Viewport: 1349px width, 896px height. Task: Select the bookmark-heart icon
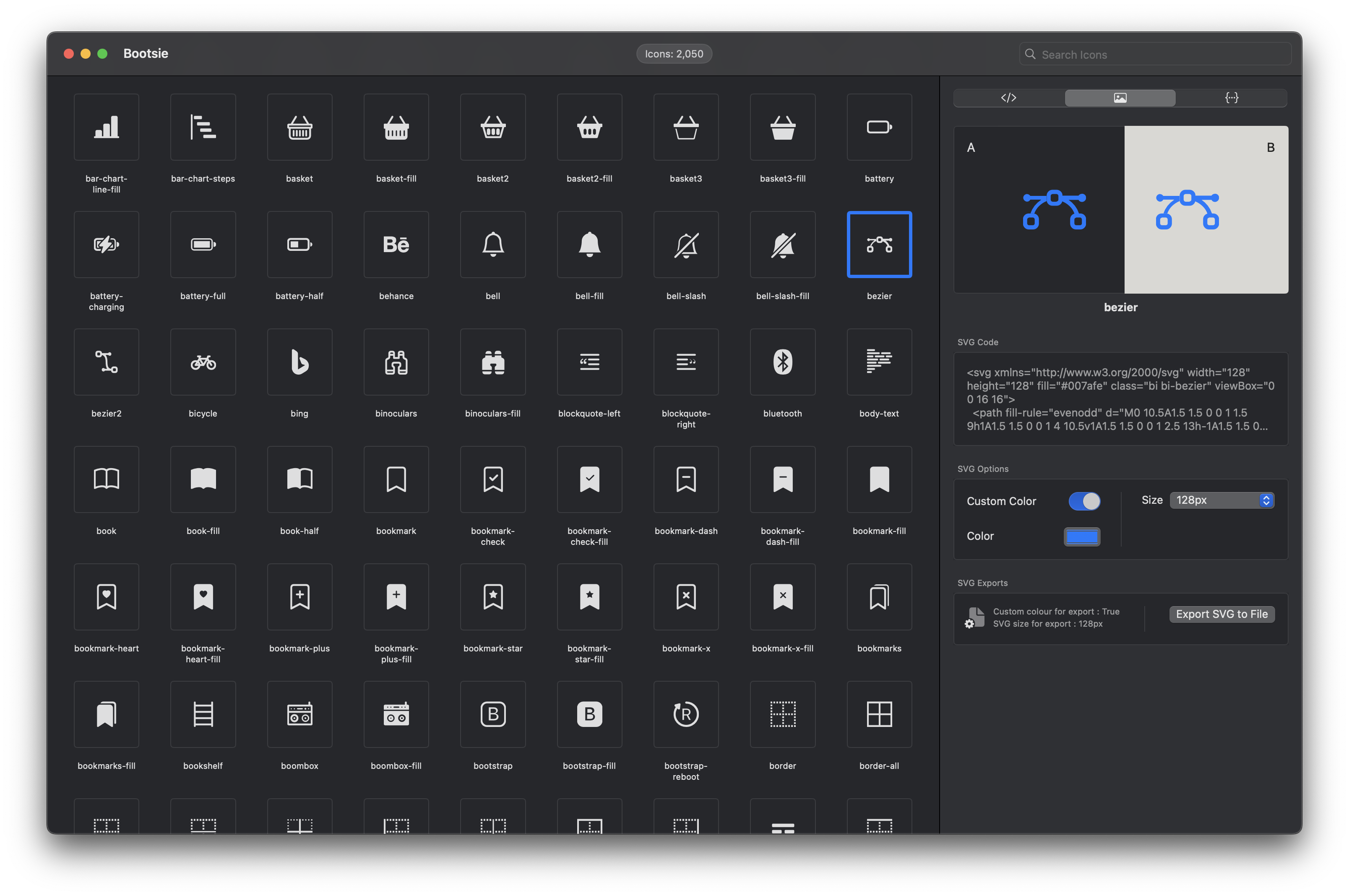point(106,596)
